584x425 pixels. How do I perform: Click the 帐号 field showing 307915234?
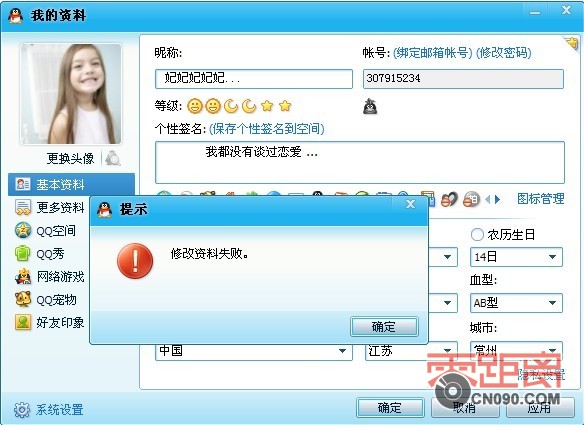click(463, 79)
